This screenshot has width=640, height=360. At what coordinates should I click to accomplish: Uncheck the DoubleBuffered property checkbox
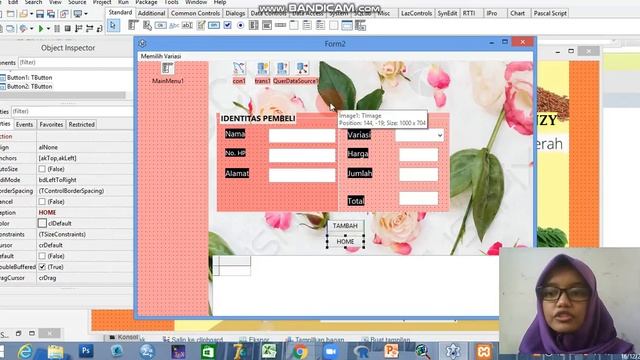[x=42, y=267]
